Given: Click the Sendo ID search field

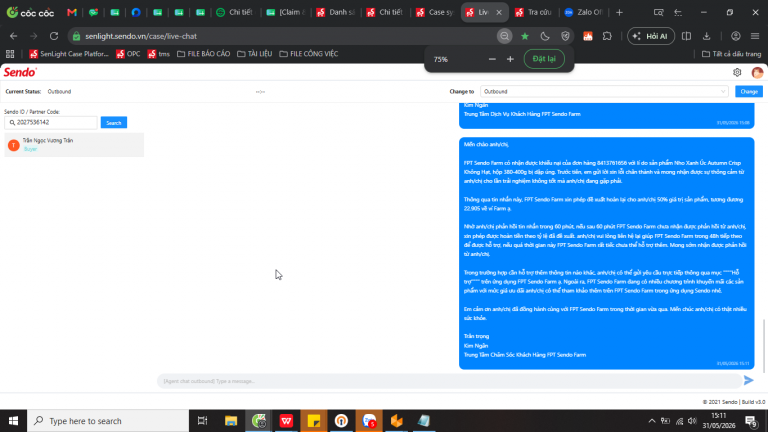Looking at the screenshot, I should (51, 122).
